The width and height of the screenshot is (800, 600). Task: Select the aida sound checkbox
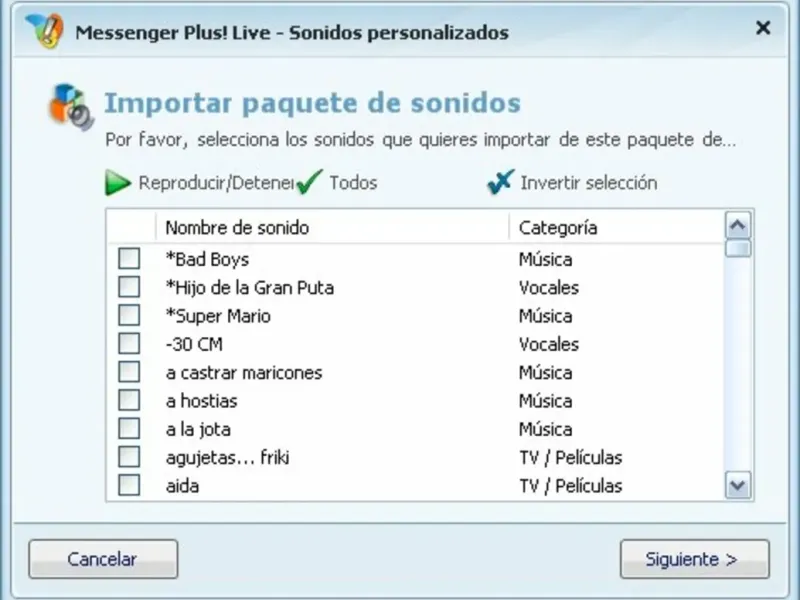(x=129, y=486)
